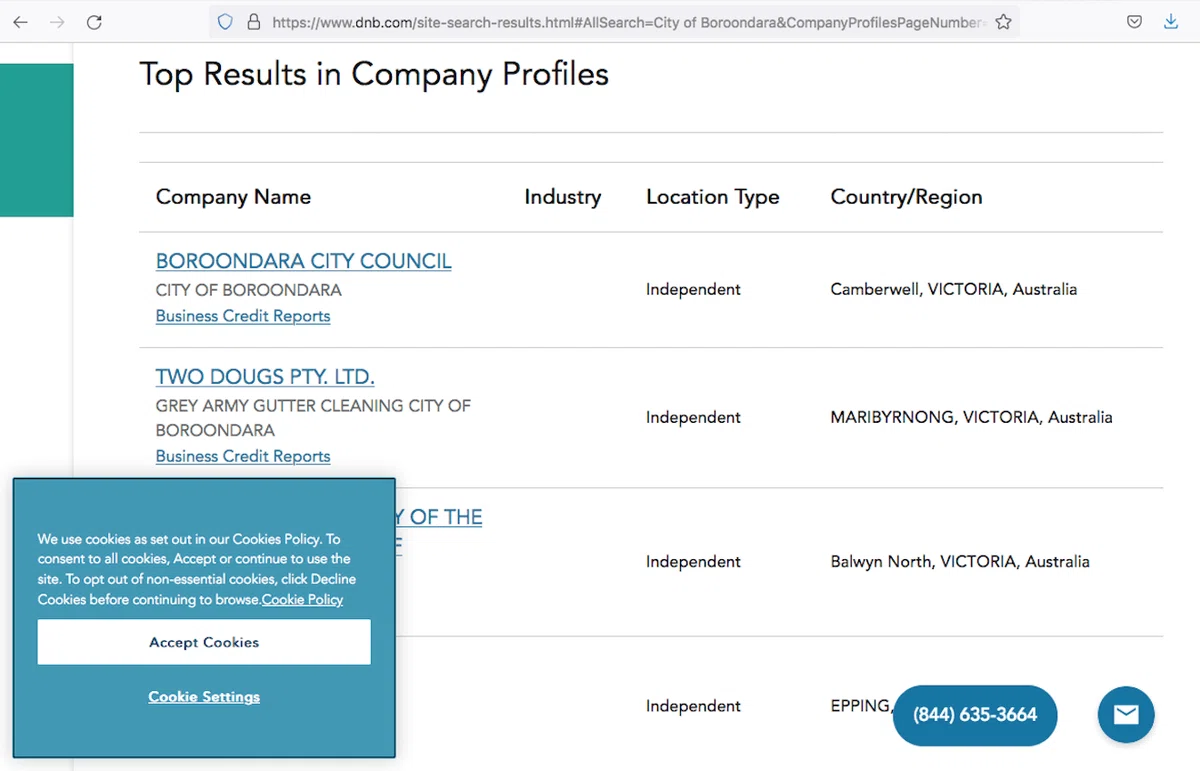Click the Country/Region column header
Image resolution: width=1200 pixels, height=771 pixels.
coord(906,197)
